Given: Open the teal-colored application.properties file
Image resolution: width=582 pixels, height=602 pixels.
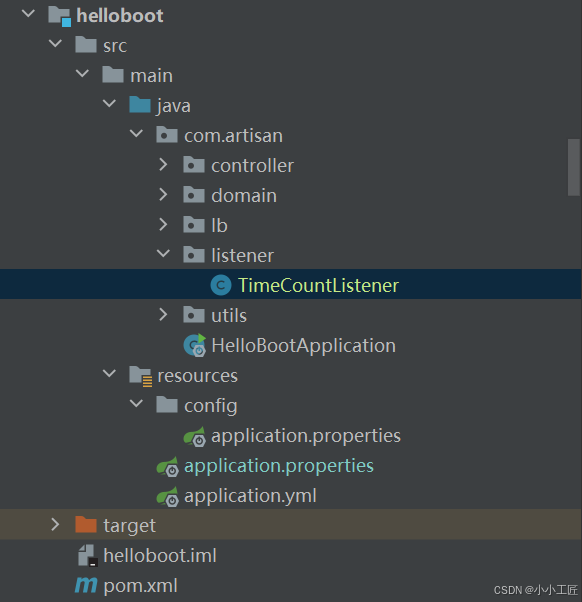Looking at the screenshot, I should coord(279,466).
